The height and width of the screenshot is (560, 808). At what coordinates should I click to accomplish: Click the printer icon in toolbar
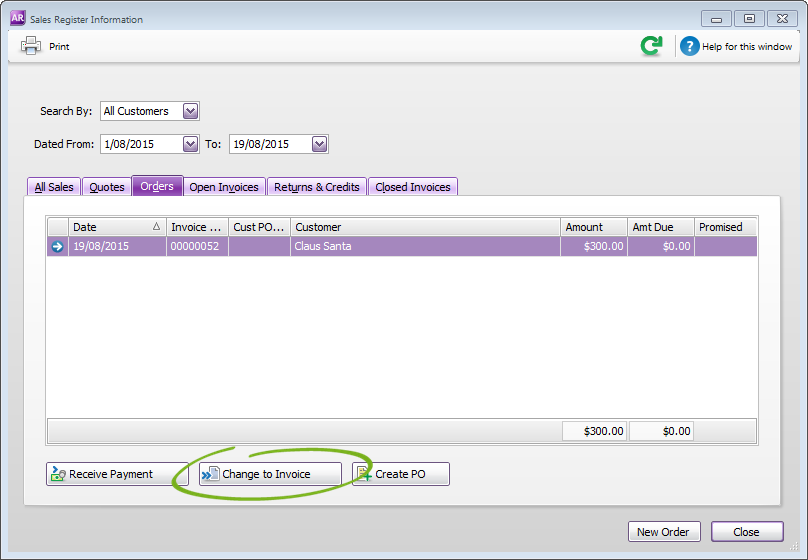click(x=31, y=46)
